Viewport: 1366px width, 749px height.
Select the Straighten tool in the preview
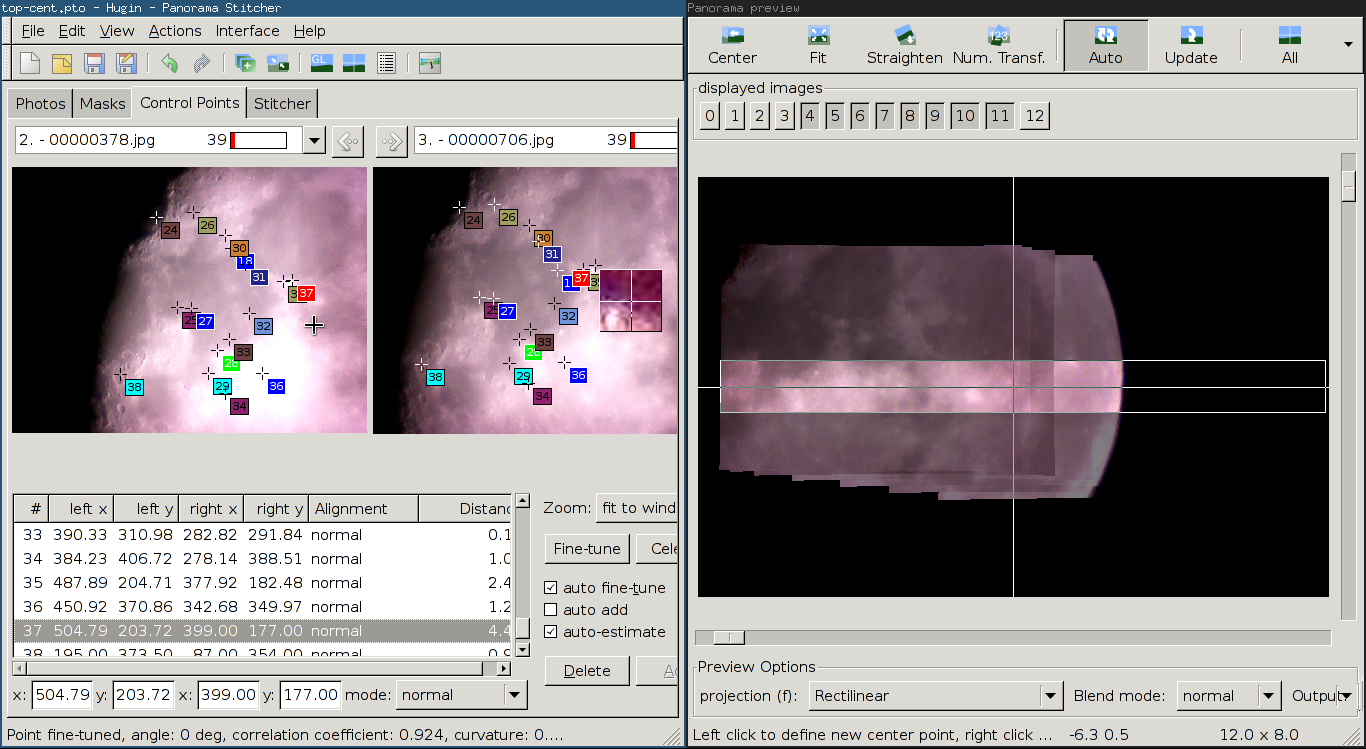coord(904,44)
